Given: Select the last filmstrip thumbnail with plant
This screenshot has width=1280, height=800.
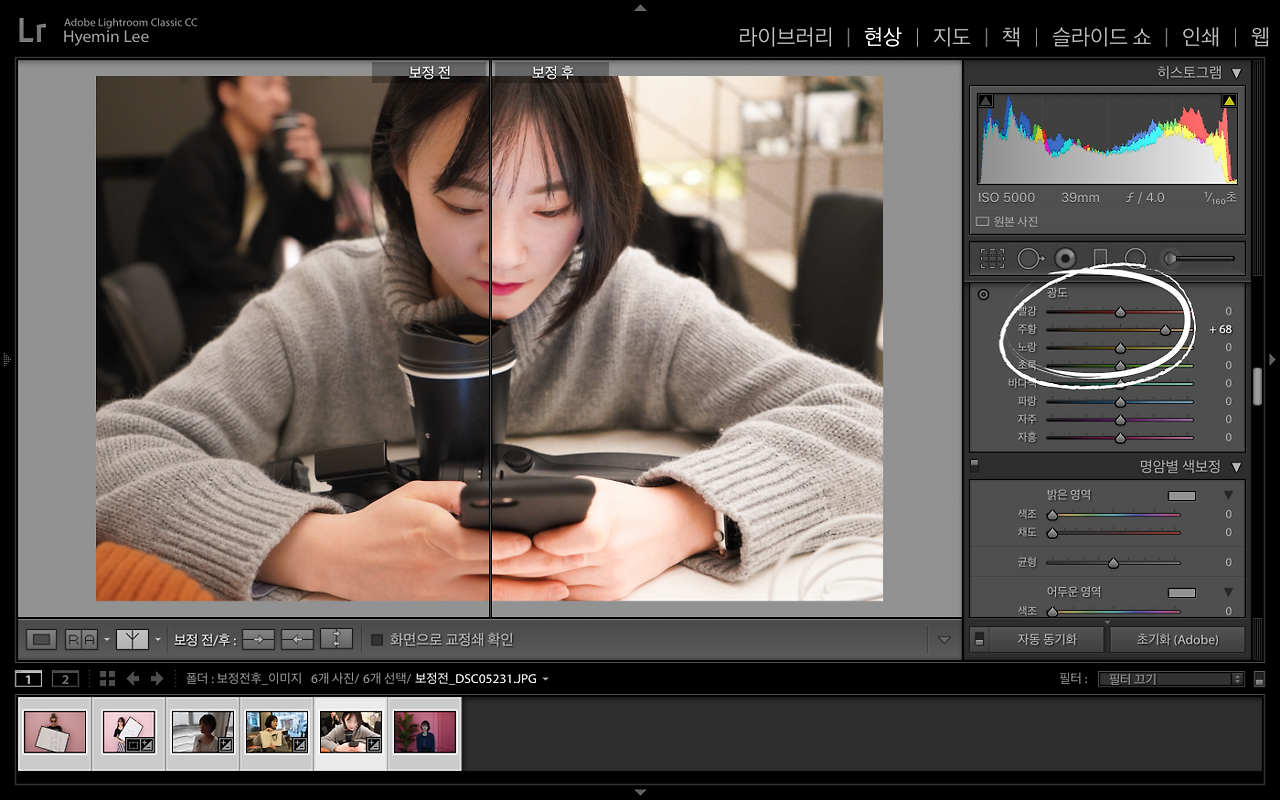Looking at the screenshot, I should click(425, 732).
